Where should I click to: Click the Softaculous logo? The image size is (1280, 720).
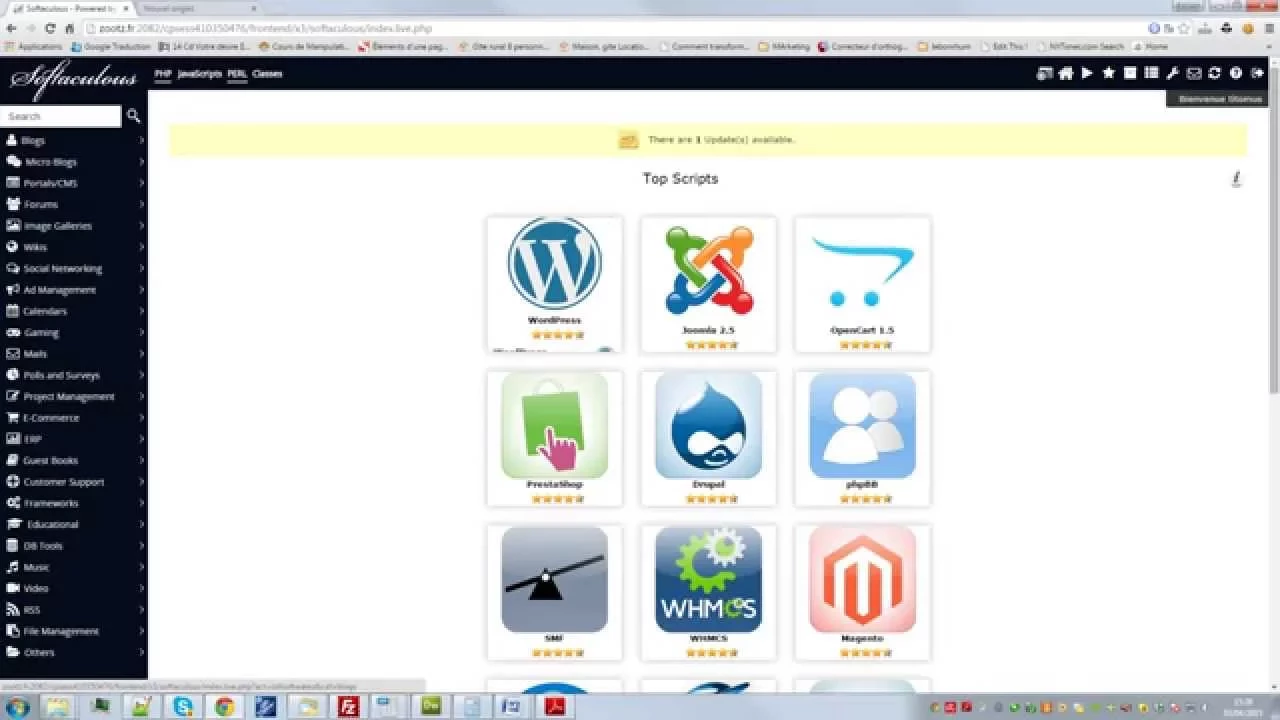click(x=74, y=79)
